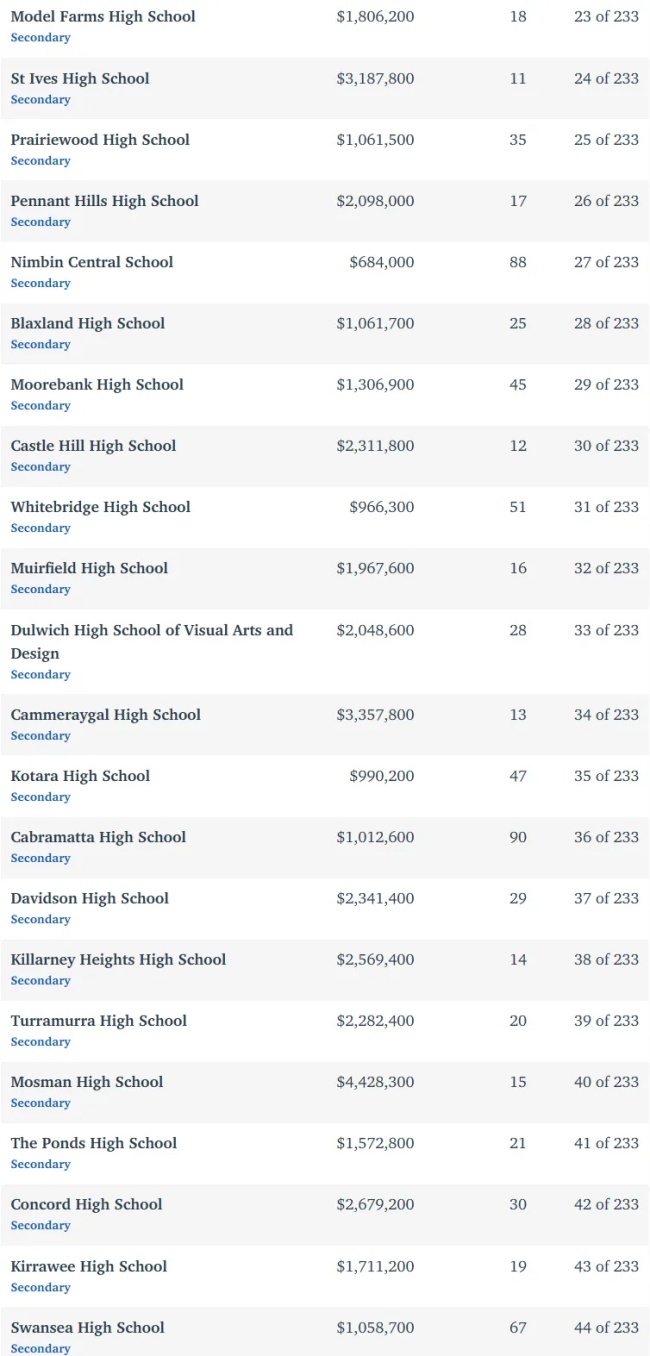The height and width of the screenshot is (1356, 650).
Task: Open Model Farms High School link
Action: [103, 17]
